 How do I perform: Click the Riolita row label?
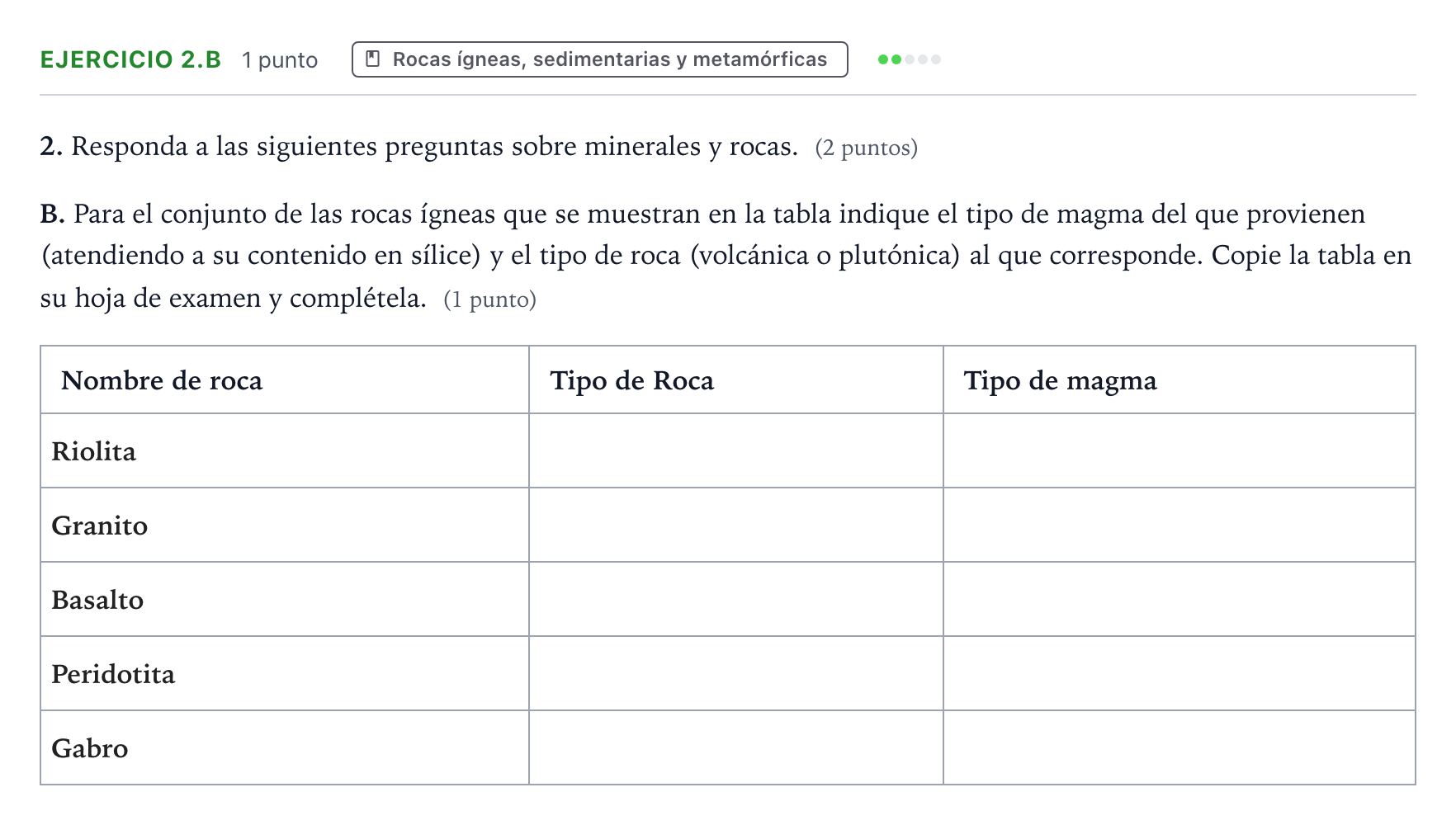(94, 451)
